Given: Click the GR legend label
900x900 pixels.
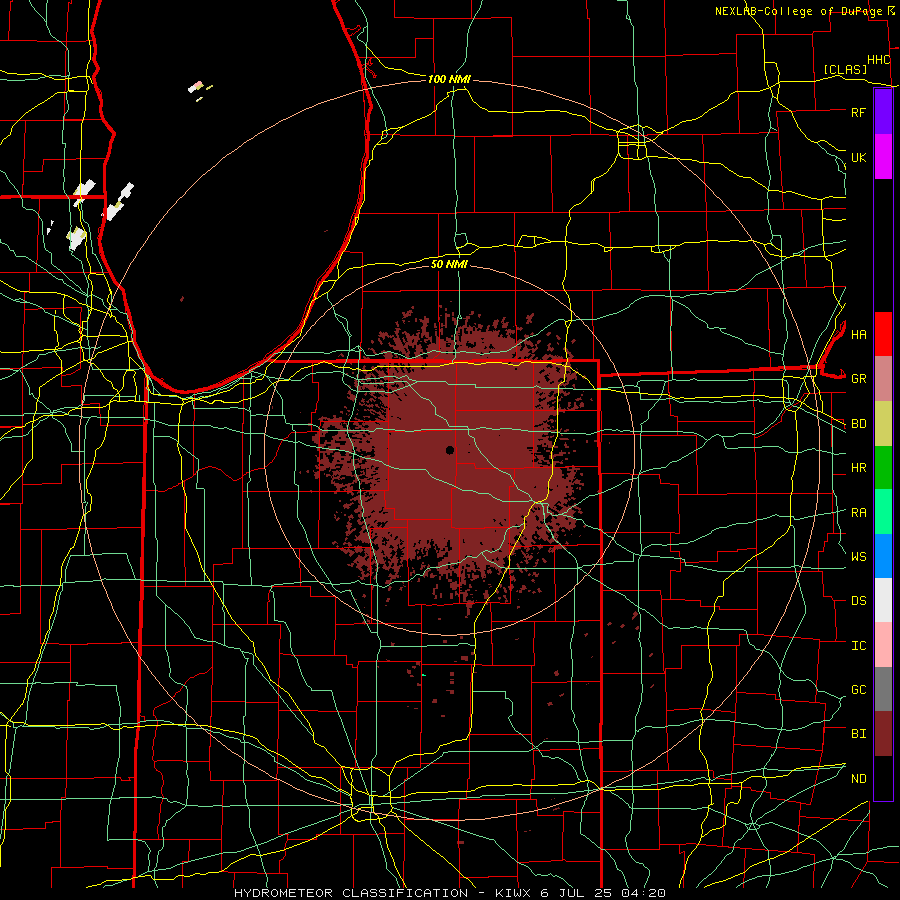Looking at the screenshot, I should click(859, 379).
